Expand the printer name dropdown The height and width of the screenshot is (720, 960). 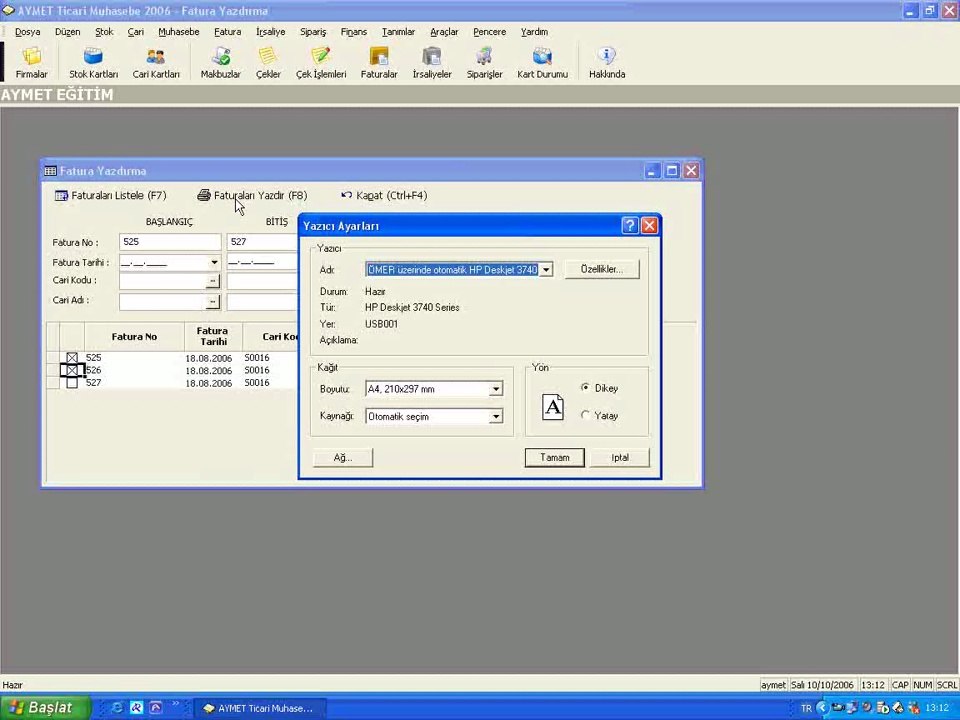pyautogui.click(x=546, y=270)
